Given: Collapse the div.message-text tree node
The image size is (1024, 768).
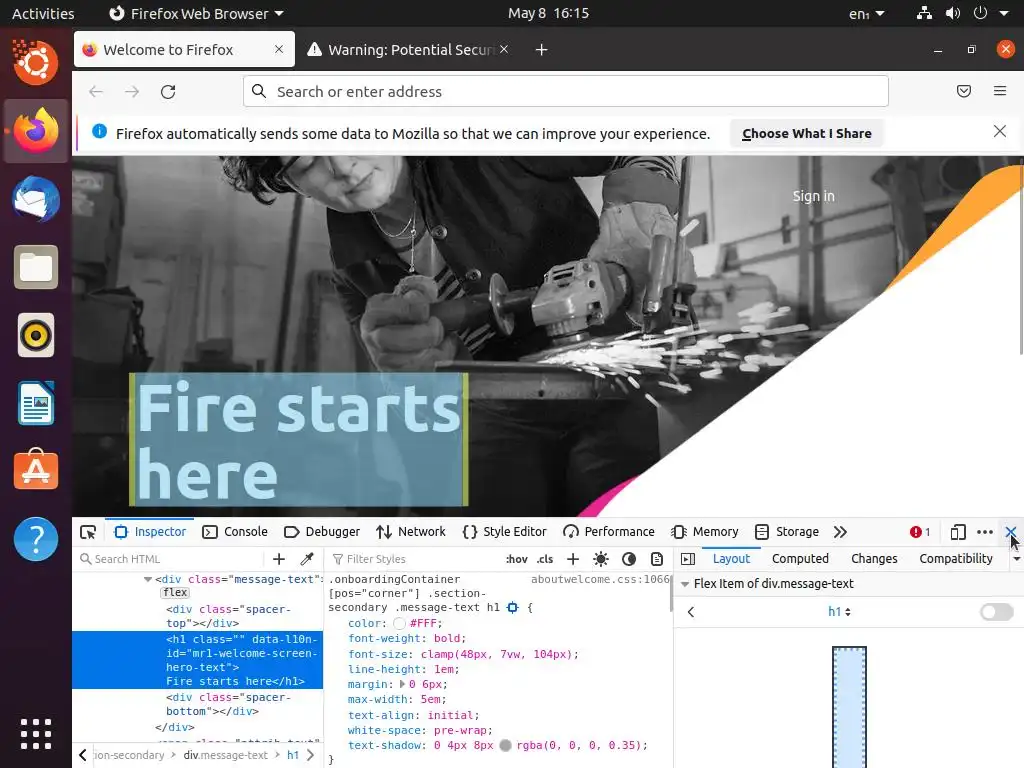Looking at the screenshot, I should pyautogui.click(x=148, y=579).
